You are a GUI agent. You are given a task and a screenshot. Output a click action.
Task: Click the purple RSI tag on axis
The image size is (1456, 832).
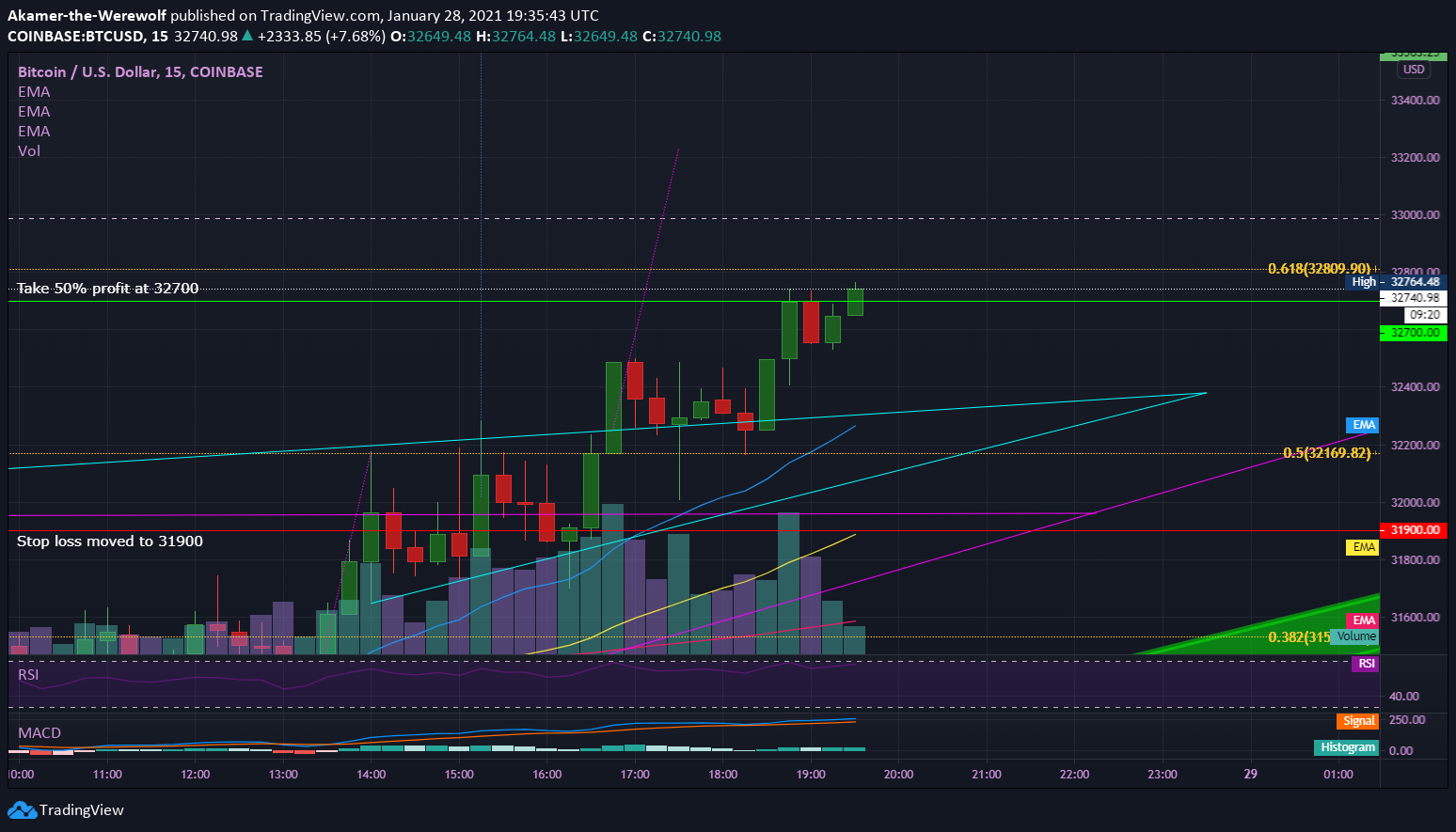(x=1366, y=664)
